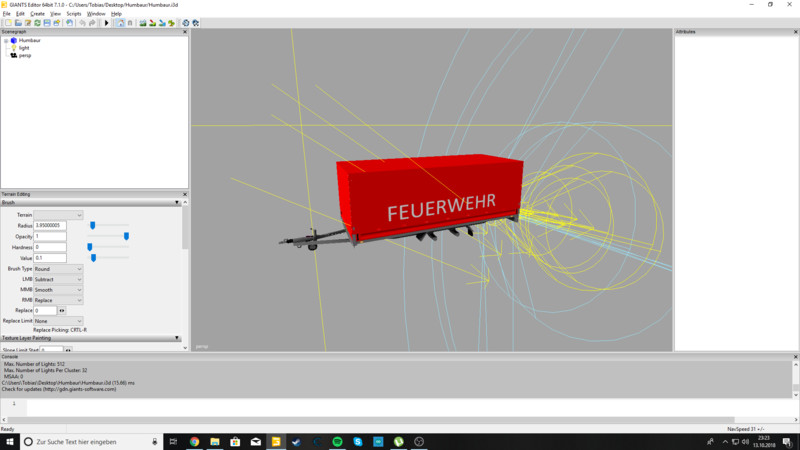This screenshot has height=450, width=800.
Task: Collapse the Texture Layer Painting section
Action: point(177,338)
